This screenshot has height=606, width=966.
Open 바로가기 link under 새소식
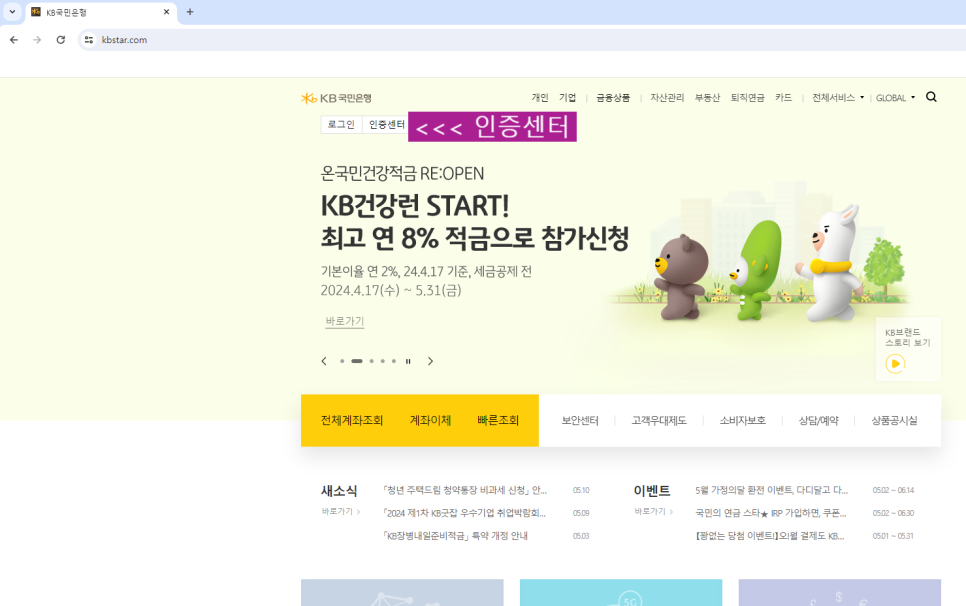tap(341, 511)
